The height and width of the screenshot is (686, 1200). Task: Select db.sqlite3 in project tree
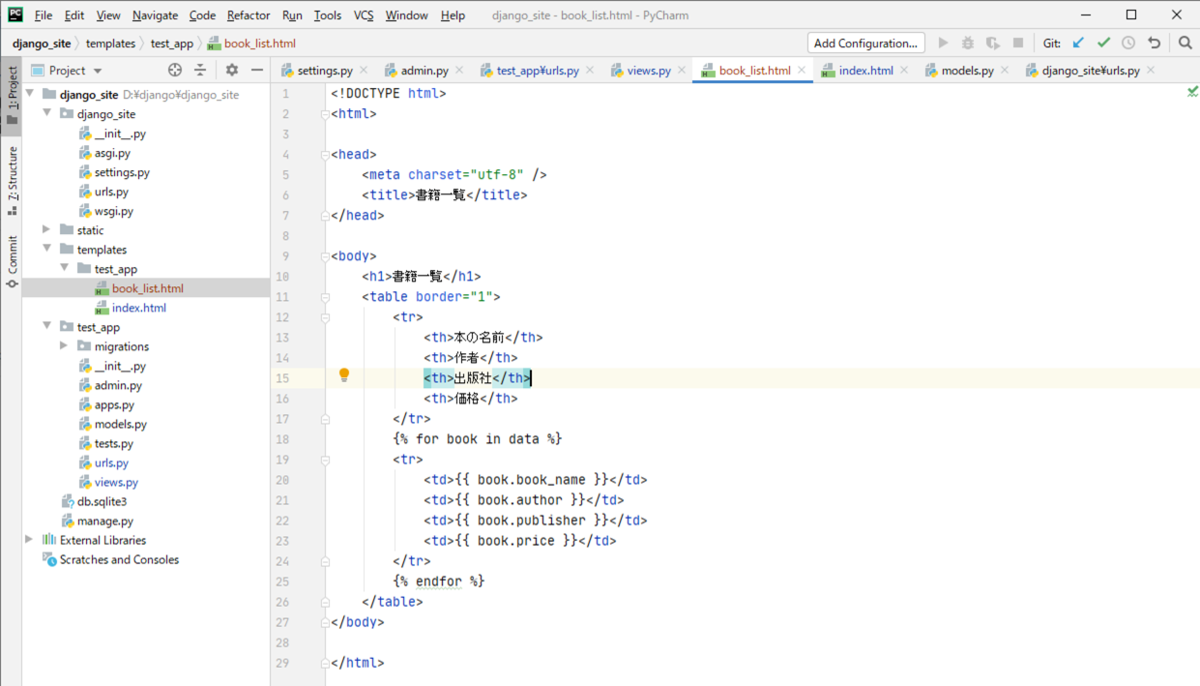point(102,501)
